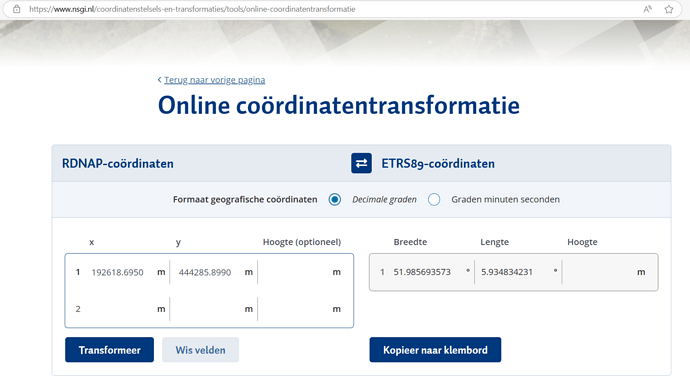Select the Graden minuten seconden radio button
The image size is (690, 391).
pyautogui.click(x=434, y=199)
